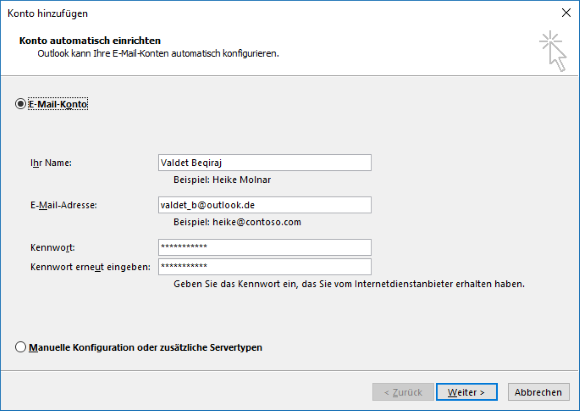Click the Kennwort erneut eingeben field
The image size is (580, 411).
(x=264, y=266)
